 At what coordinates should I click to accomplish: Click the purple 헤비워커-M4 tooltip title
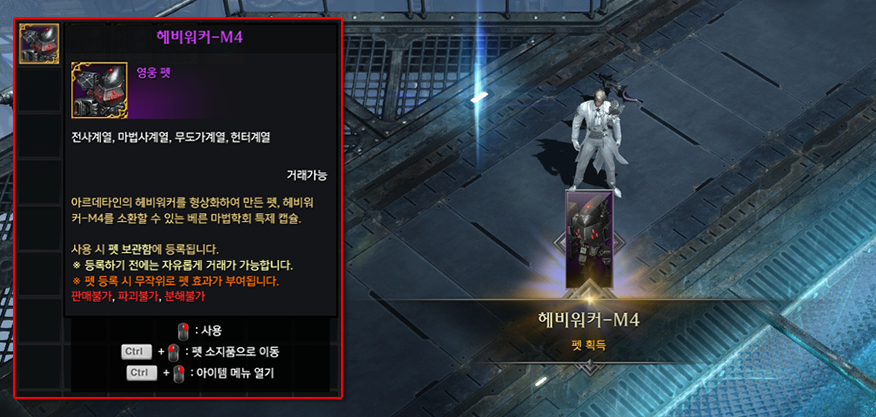[201, 38]
